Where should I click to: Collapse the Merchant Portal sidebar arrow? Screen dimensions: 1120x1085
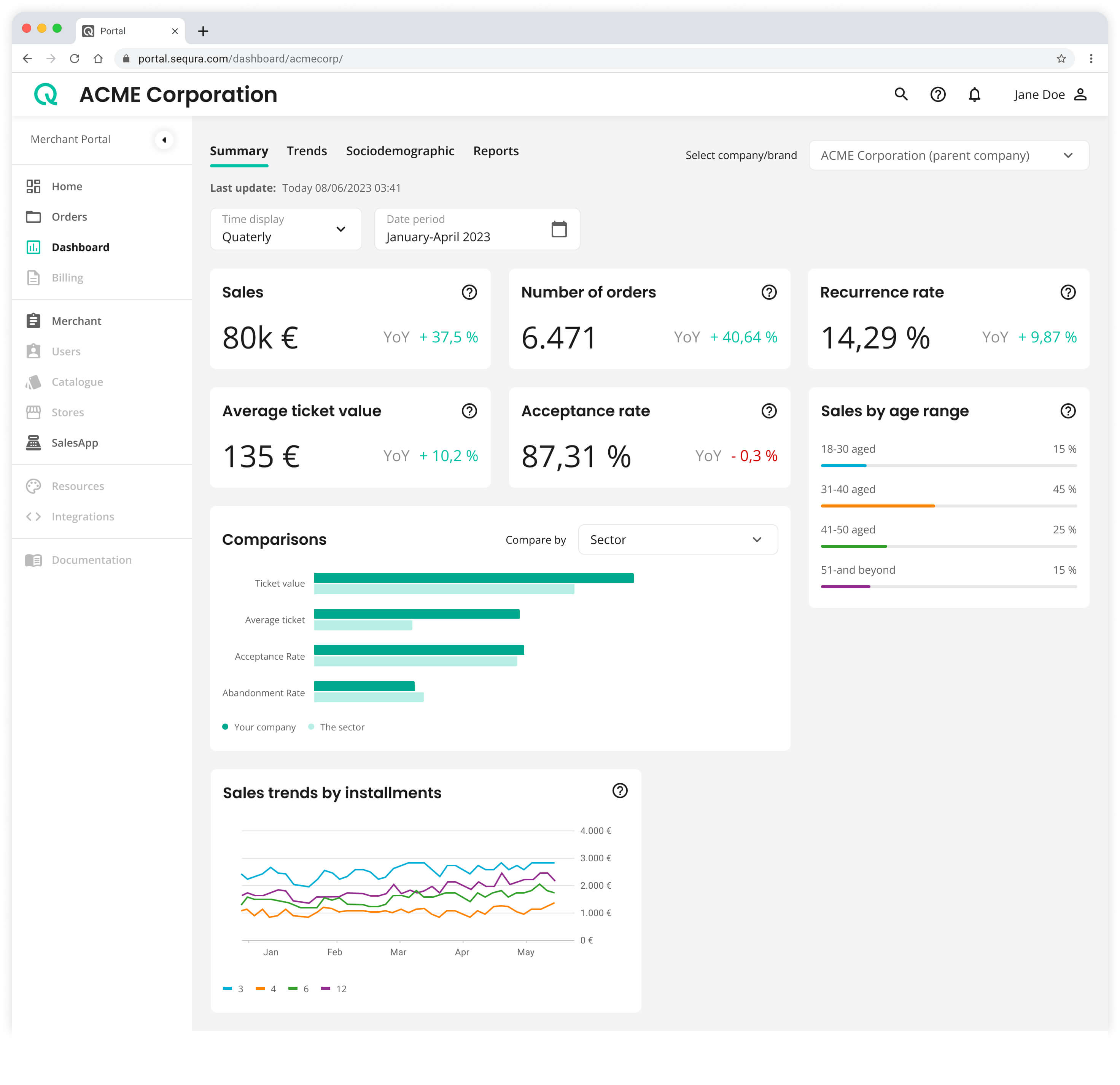coord(164,140)
